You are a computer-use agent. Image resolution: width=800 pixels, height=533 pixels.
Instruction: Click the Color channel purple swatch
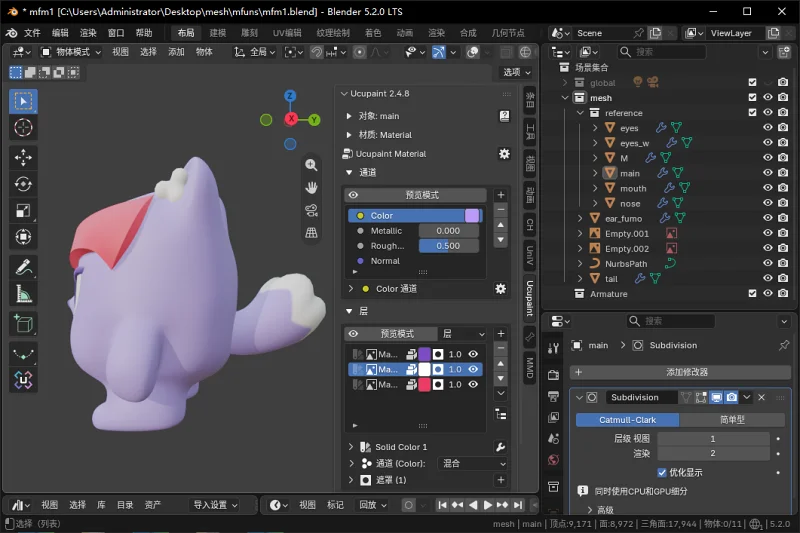click(x=472, y=216)
